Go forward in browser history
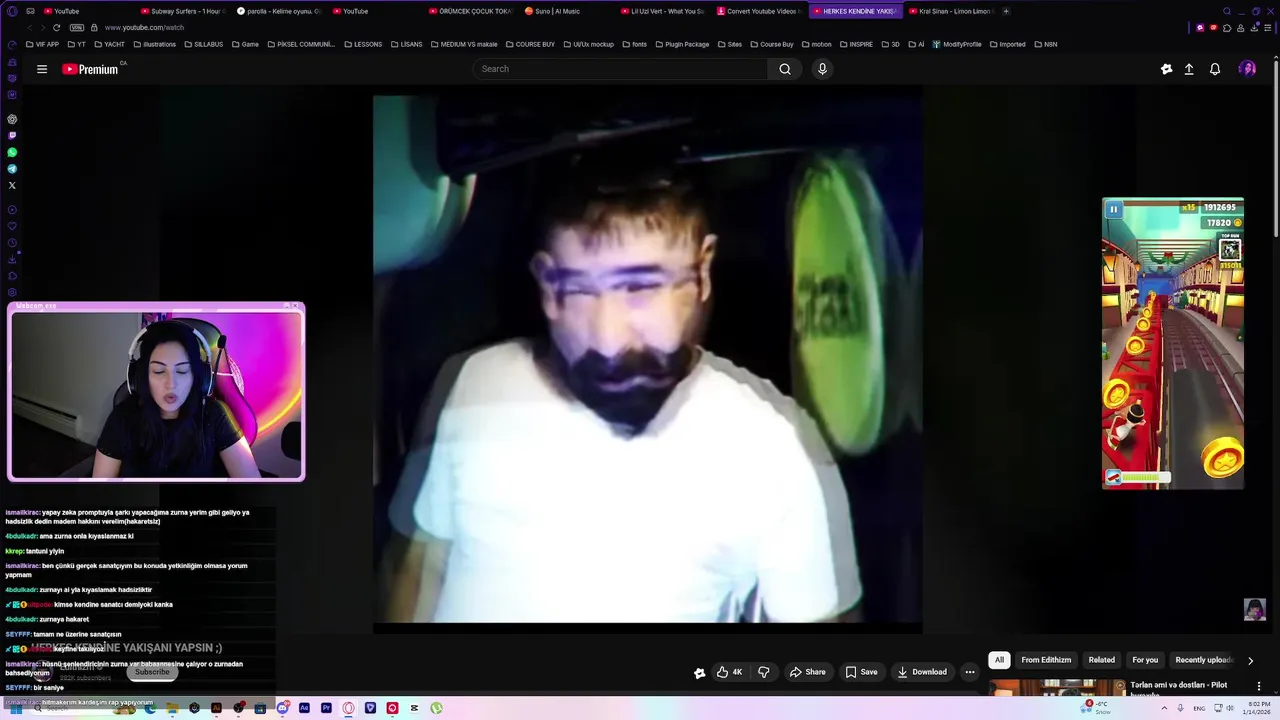The width and height of the screenshot is (1280, 720). coord(42,27)
